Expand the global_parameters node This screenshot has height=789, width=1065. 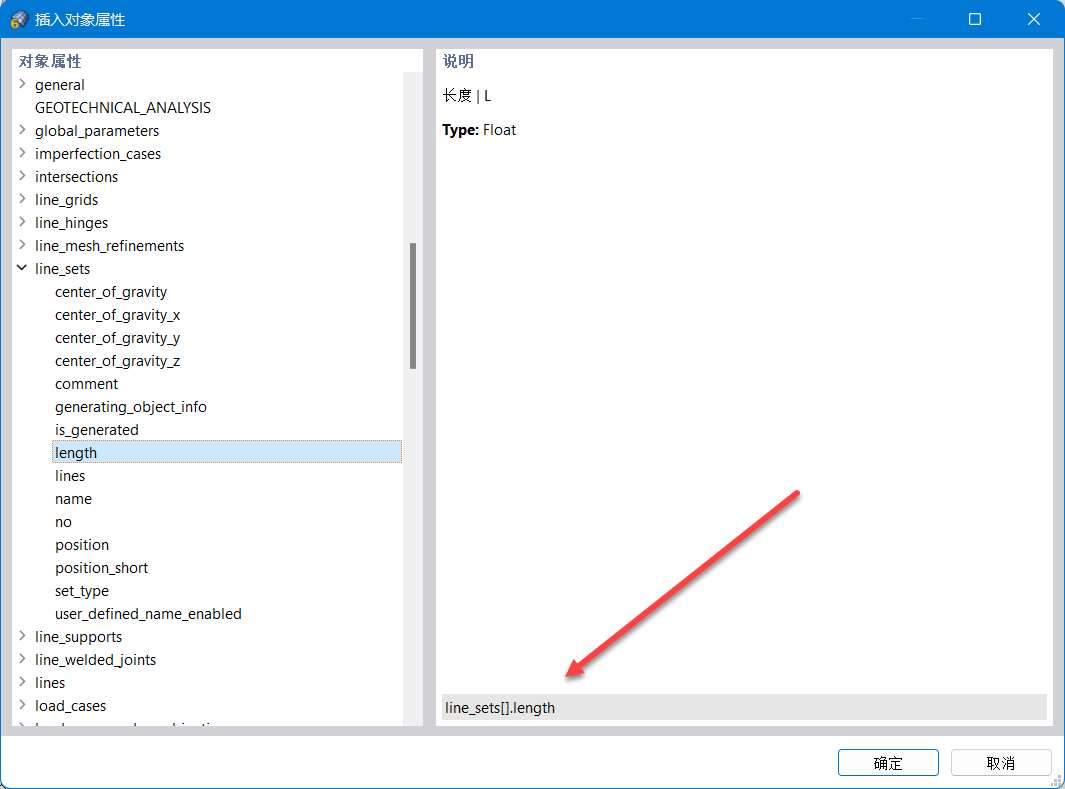pyautogui.click(x=22, y=130)
